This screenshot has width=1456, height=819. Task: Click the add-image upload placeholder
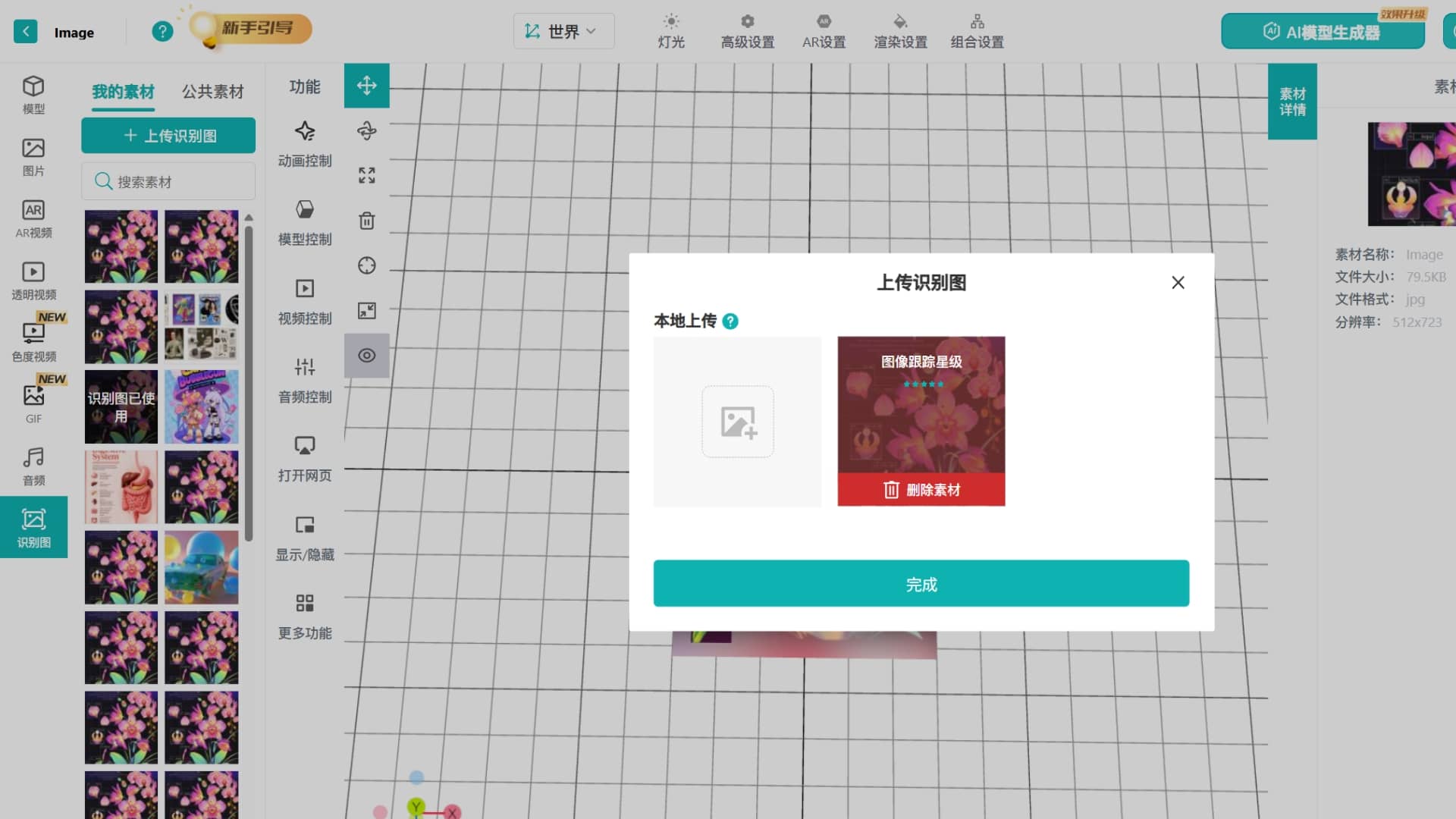737,422
